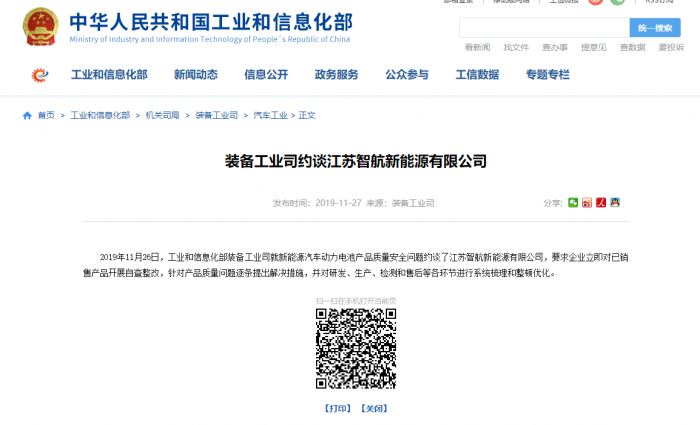
Task: Open 工业和信息化部 breadcrumb link
Action: tap(100, 116)
